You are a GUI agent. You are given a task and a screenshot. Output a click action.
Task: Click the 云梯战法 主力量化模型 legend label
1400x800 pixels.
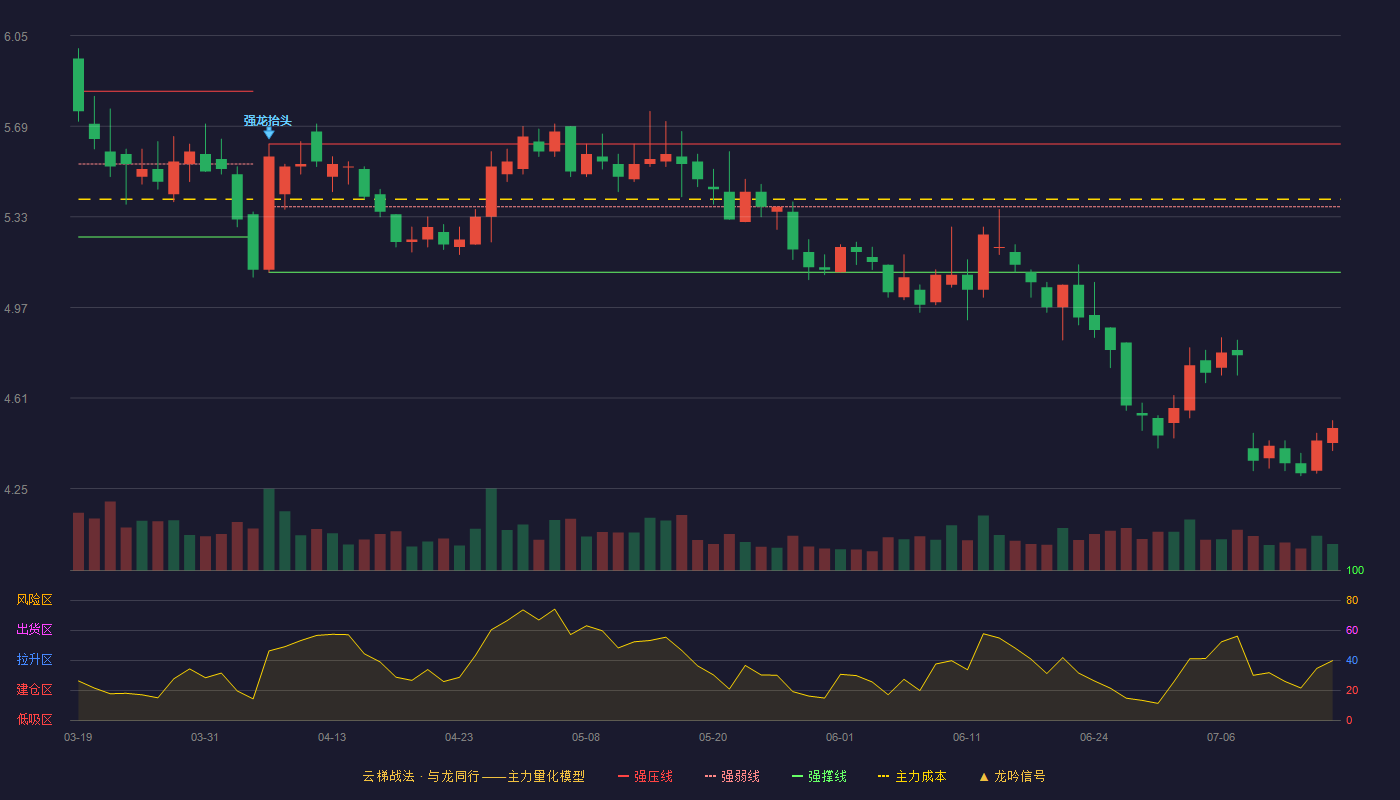click(x=473, y=776)
